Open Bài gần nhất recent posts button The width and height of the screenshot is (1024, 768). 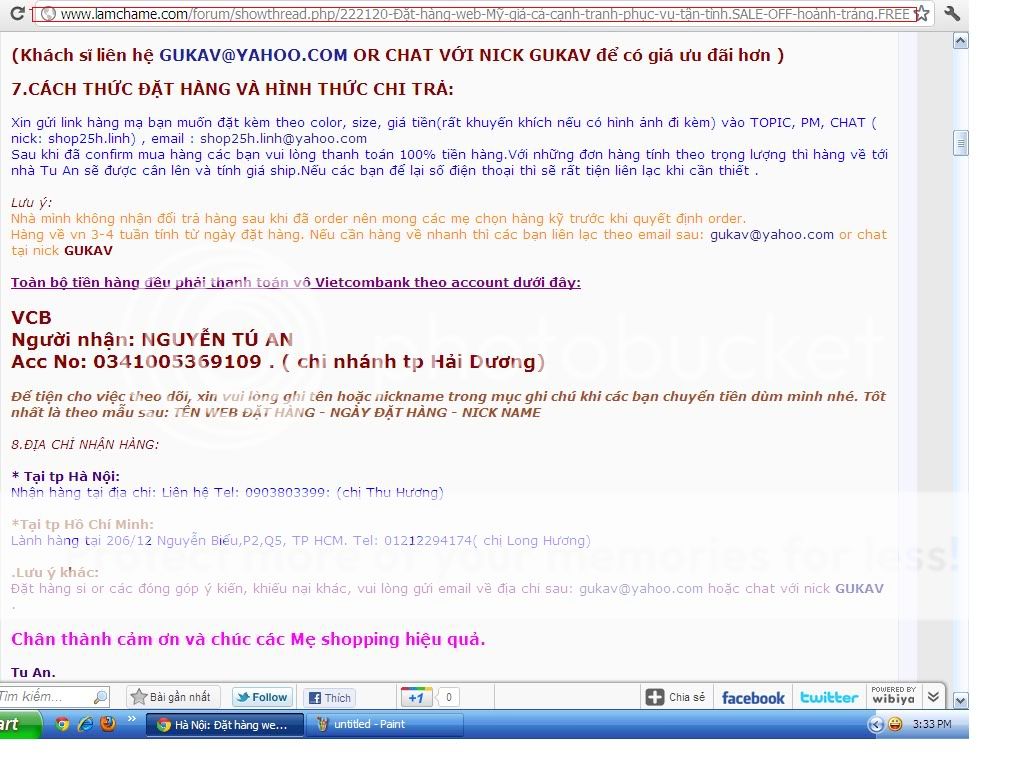tap(172, 697)
